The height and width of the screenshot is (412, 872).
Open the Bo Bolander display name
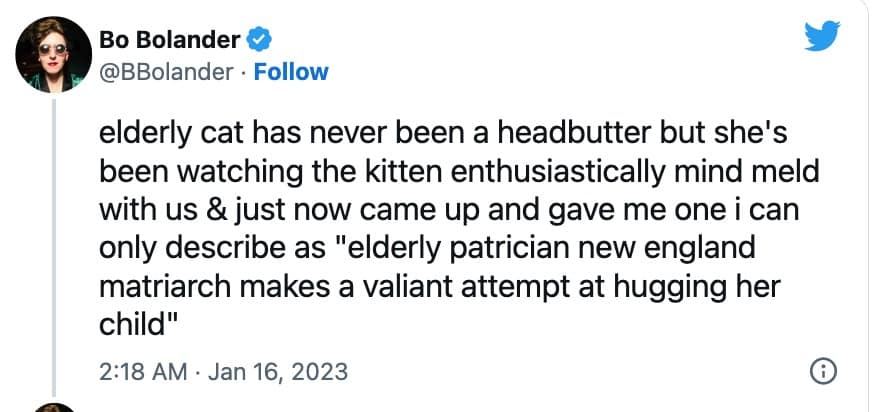[x=170, y=41]
